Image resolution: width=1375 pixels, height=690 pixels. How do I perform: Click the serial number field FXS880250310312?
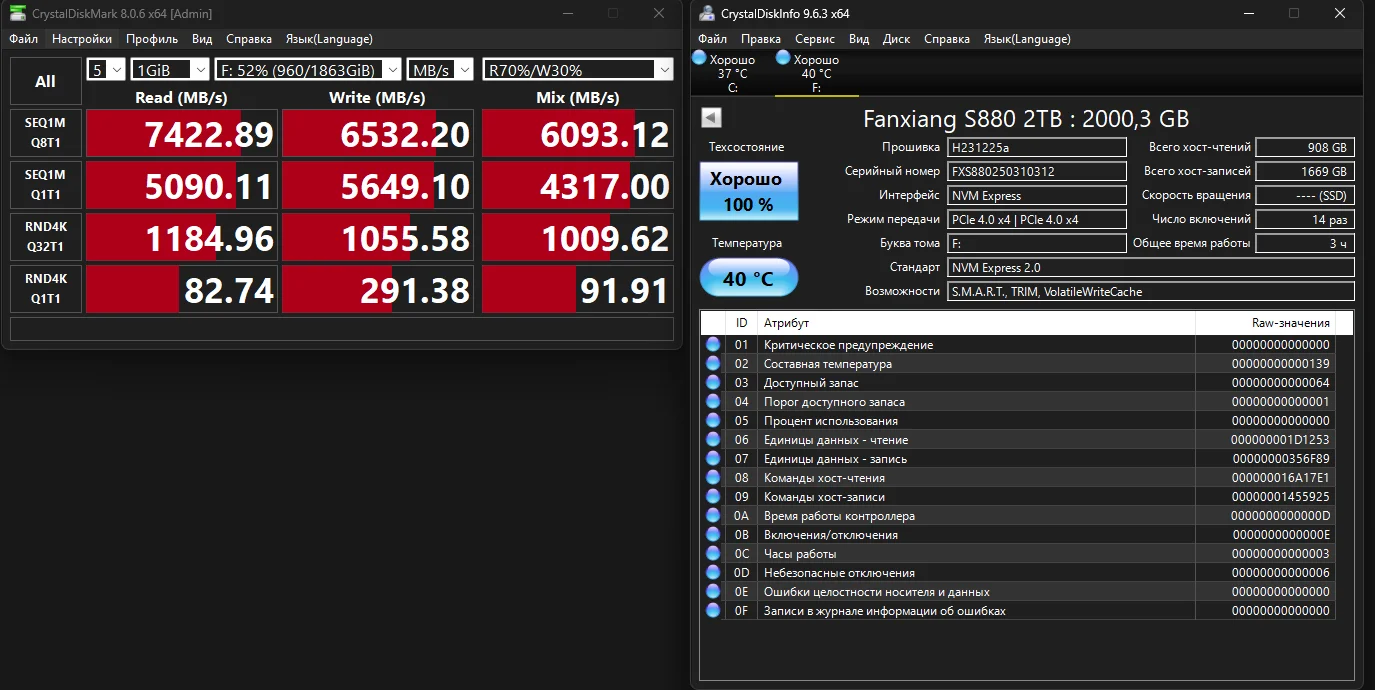(x=1037, y=171)
